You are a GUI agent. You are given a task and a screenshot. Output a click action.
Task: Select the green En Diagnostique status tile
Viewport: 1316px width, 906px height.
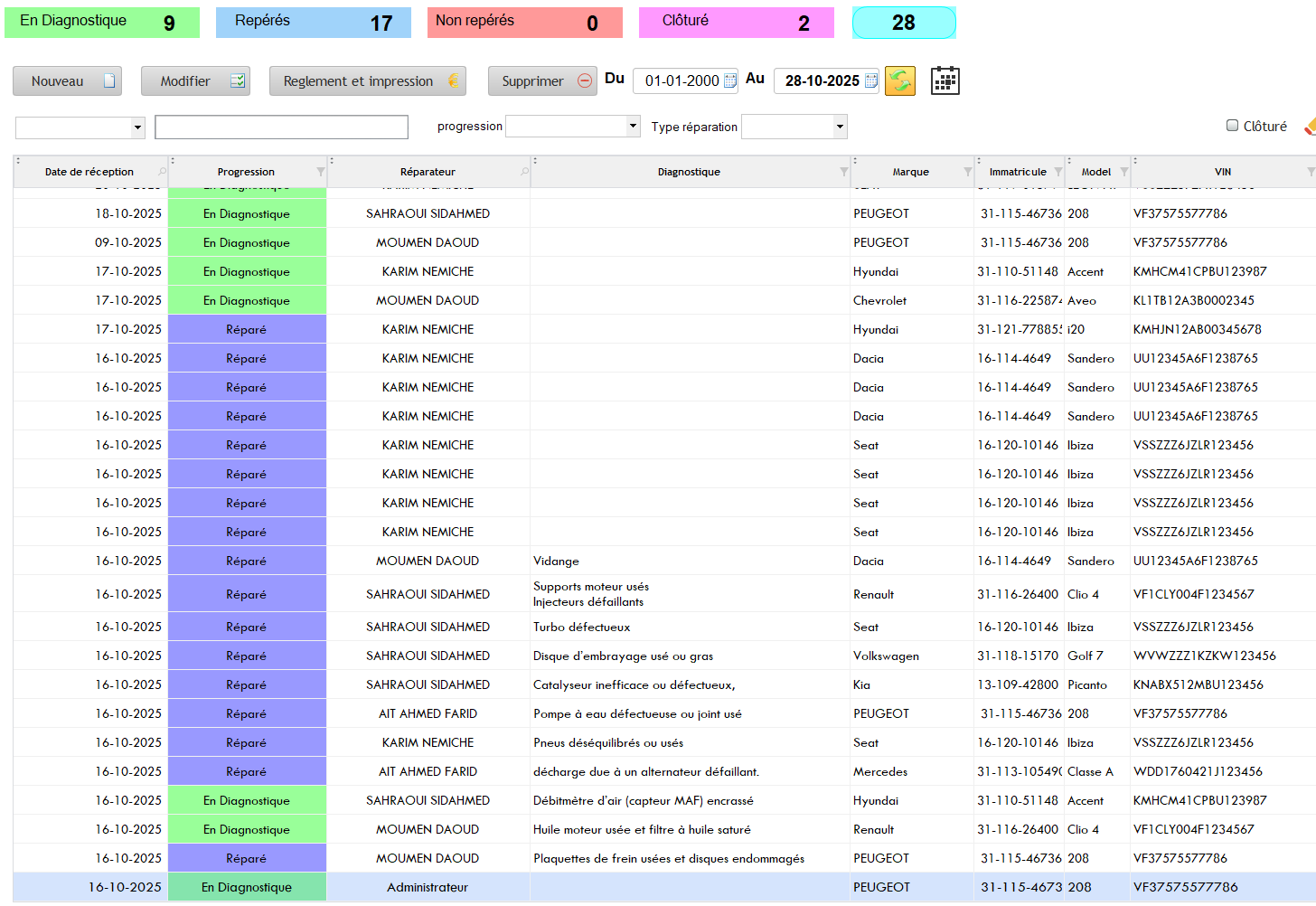pos(102,23)
